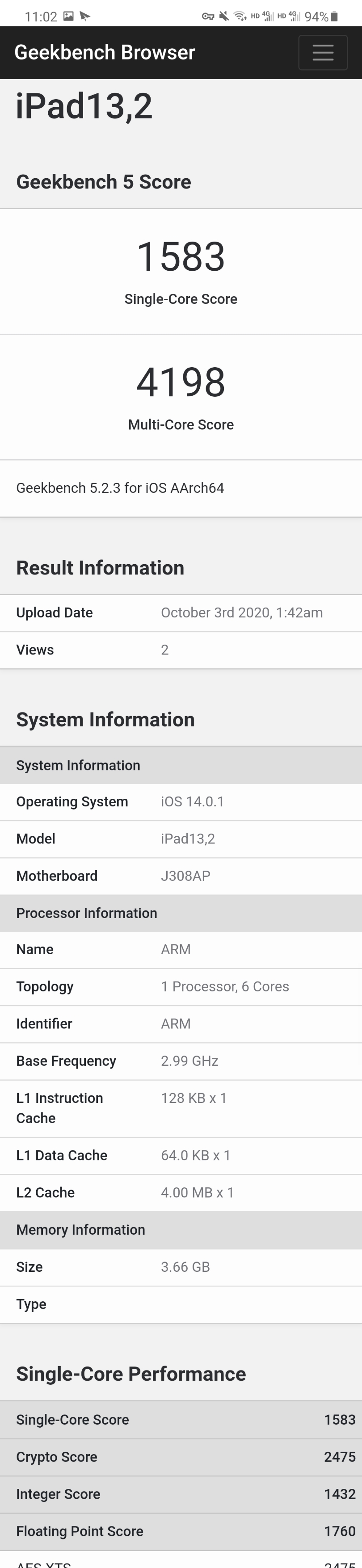This screenshot has width=362, height=1568.
Task: Tap the picture notification icon in the status bar
Action: [x=69, y=16]
